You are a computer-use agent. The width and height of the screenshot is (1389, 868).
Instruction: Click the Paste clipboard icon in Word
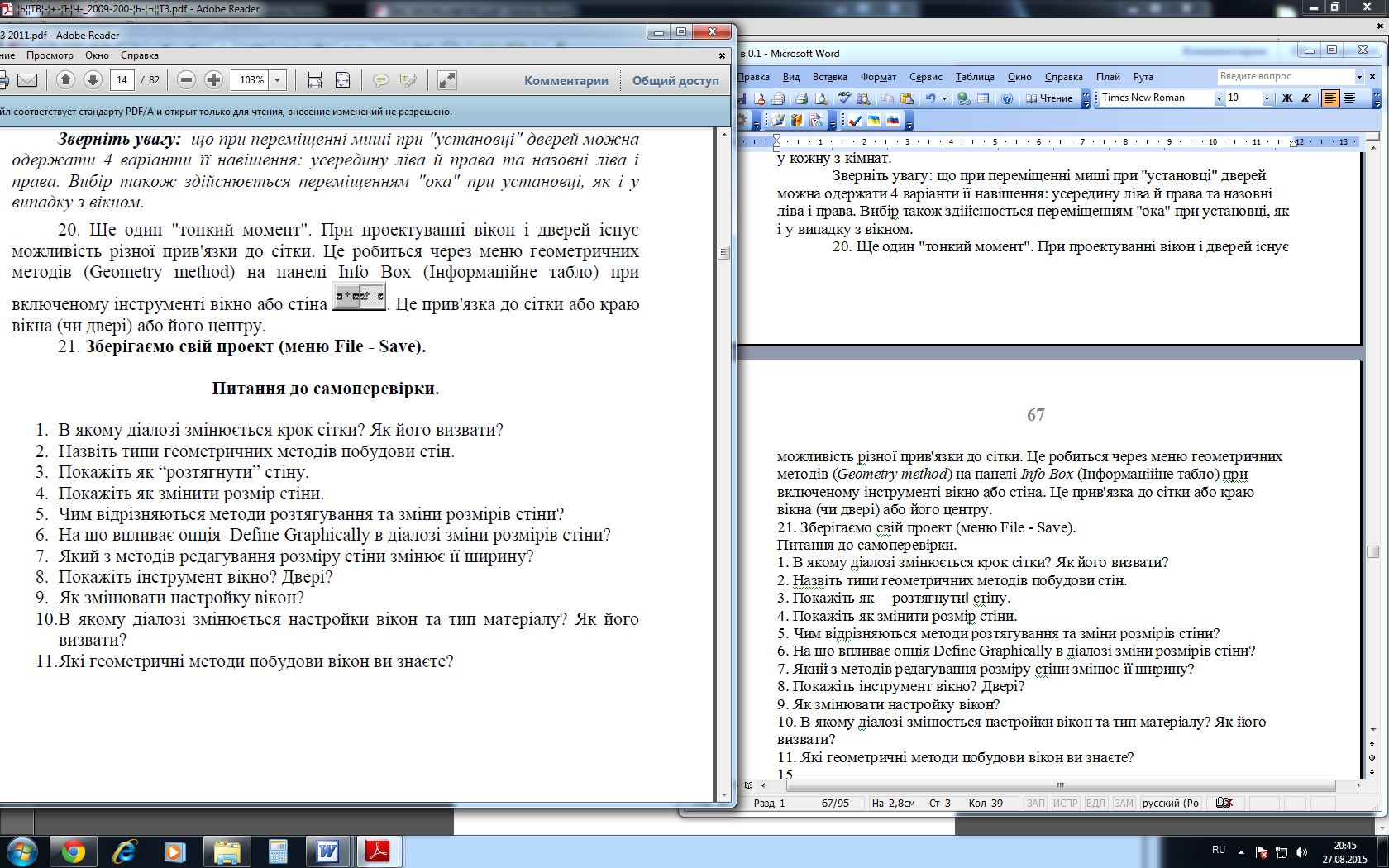coord(907,98)
